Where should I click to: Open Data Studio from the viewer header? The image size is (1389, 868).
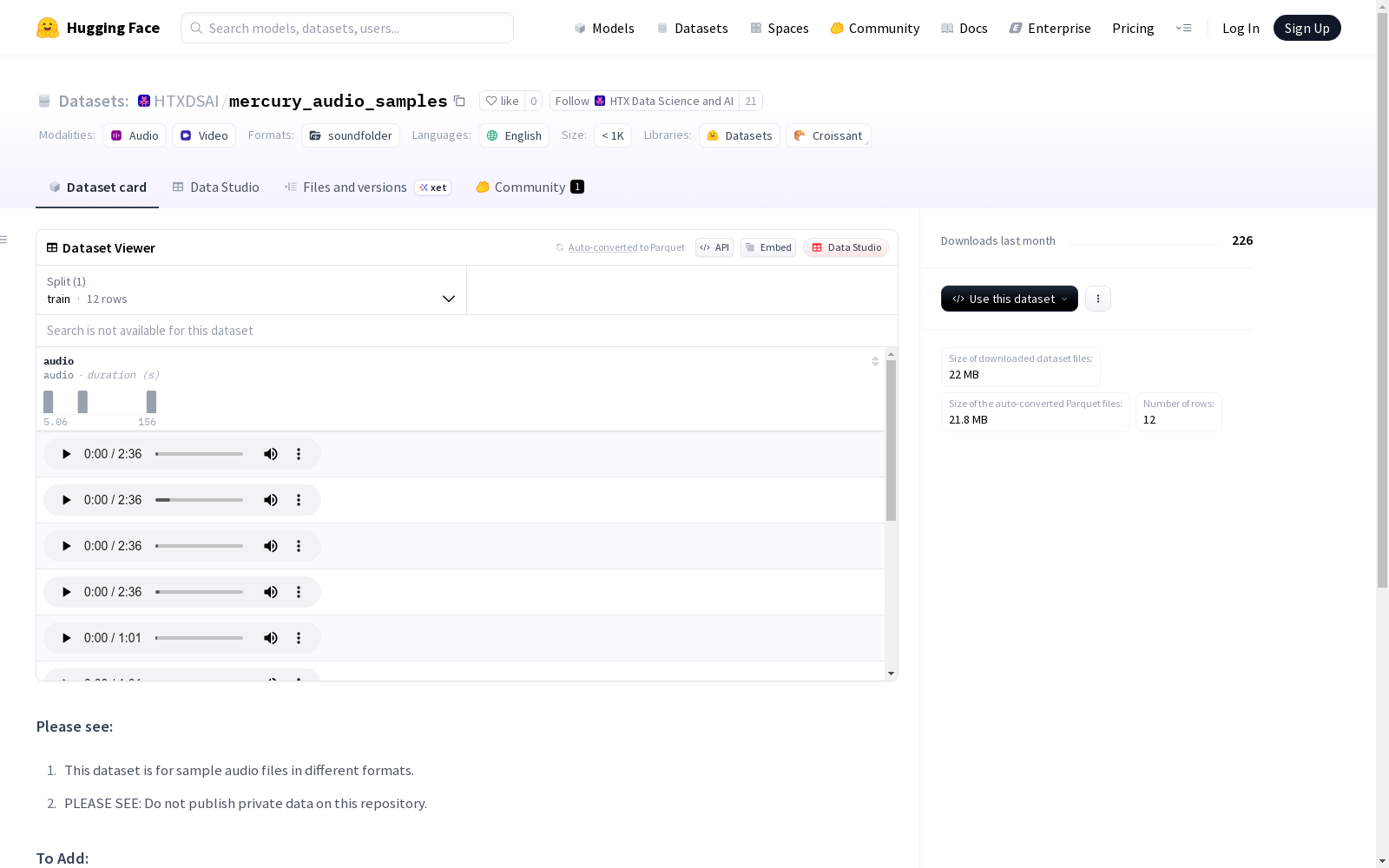click(x=846, y=247)
